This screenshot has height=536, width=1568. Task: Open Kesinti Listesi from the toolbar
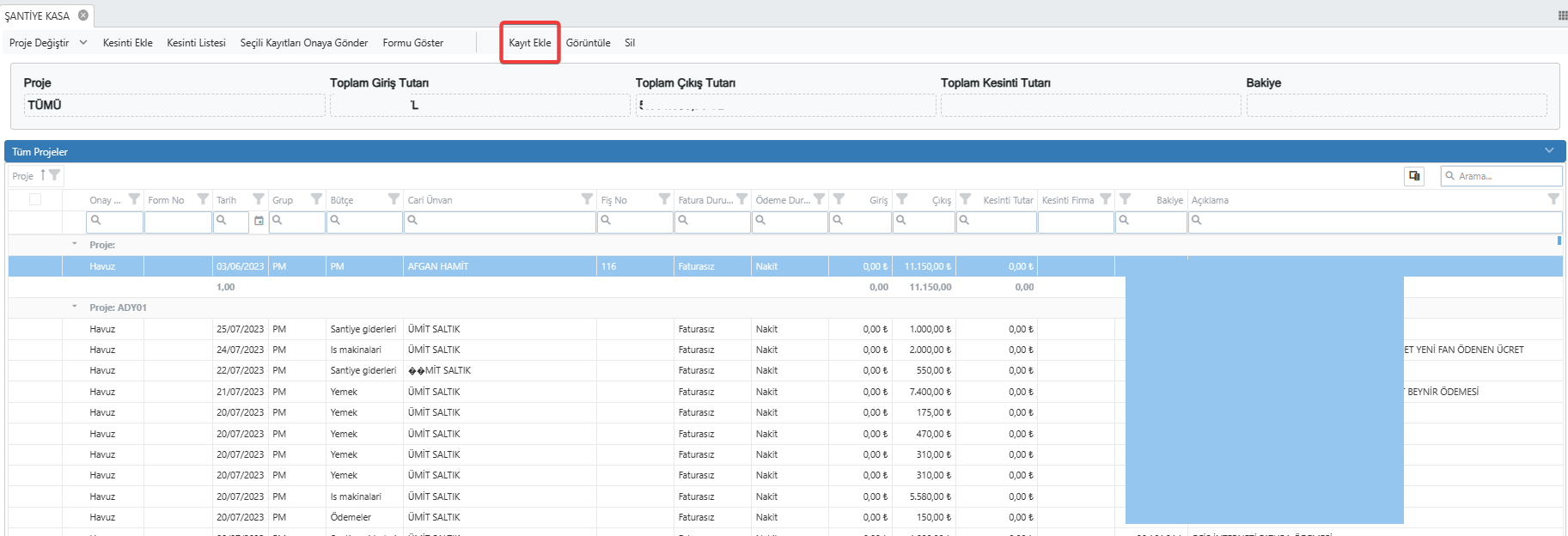[x=196, y=43]
